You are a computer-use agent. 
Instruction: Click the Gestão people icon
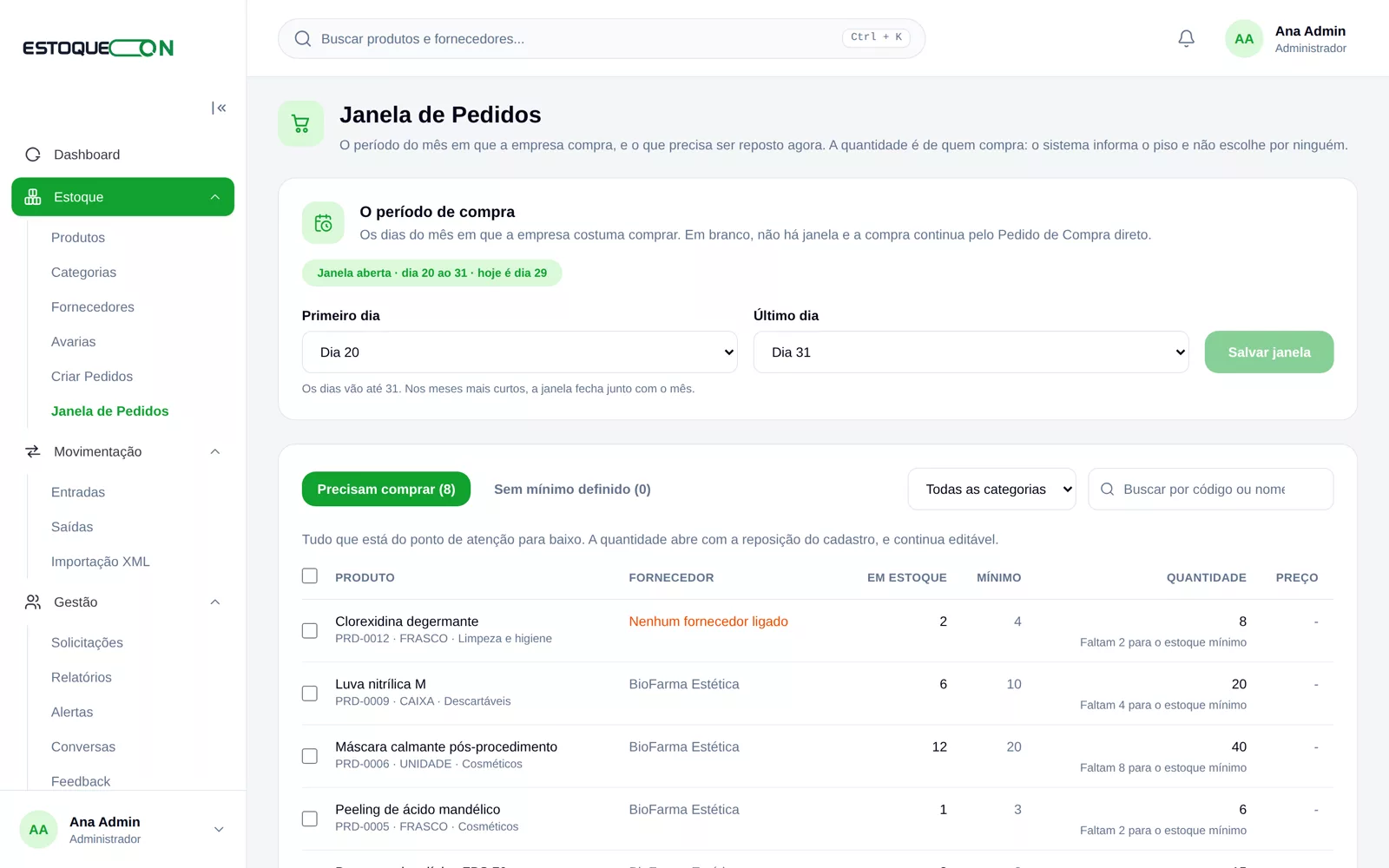click(x=33, y=602)
